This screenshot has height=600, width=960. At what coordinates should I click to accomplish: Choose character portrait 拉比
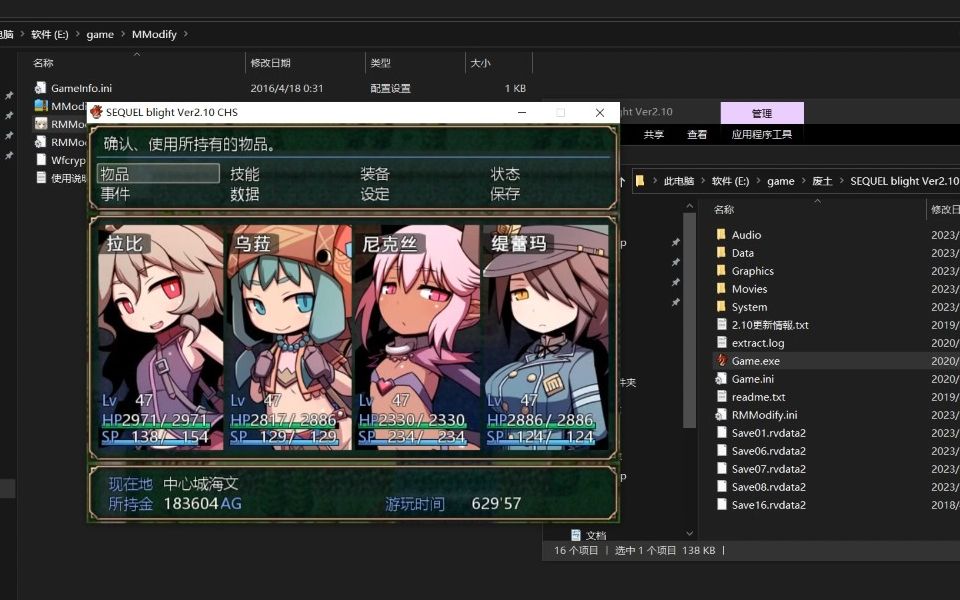click(x=160, y=337)
